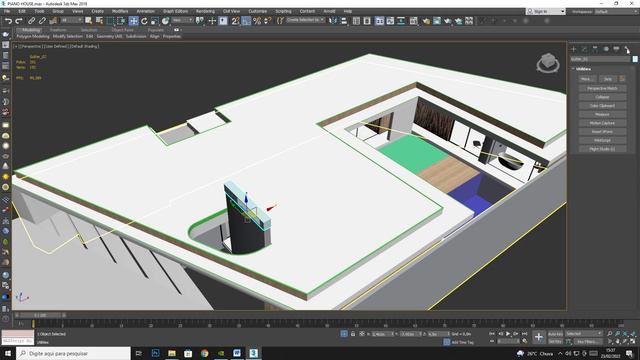This screenshot has height=360, width=640.
Task: Toggle the Selection Lock padlock
Action: click(x=353, y=334)
